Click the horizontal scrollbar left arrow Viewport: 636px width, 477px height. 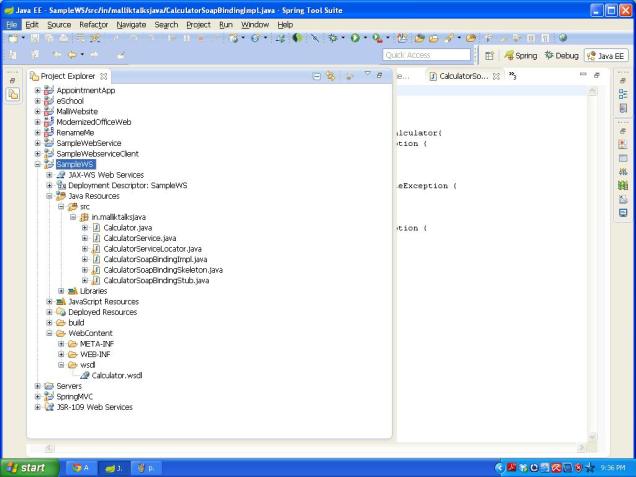point(49,448)
